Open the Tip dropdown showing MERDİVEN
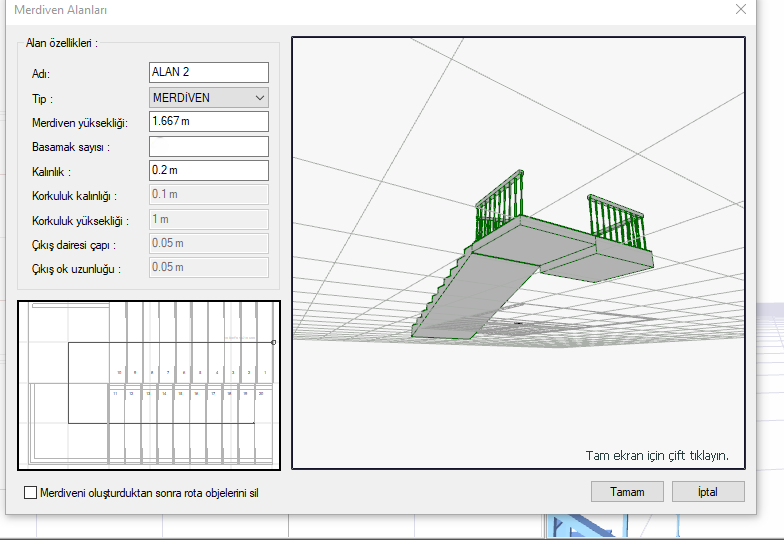Image resolution: width=784 pixels, height=540 pixels. [208, 97]
